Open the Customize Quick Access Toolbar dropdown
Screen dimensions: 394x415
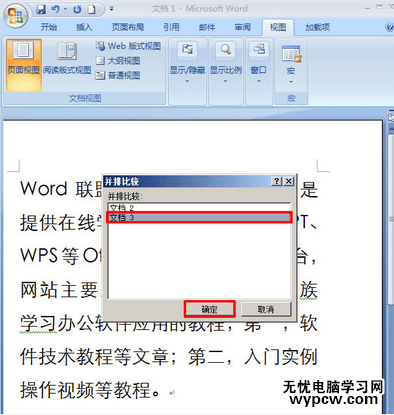[111, 9]
